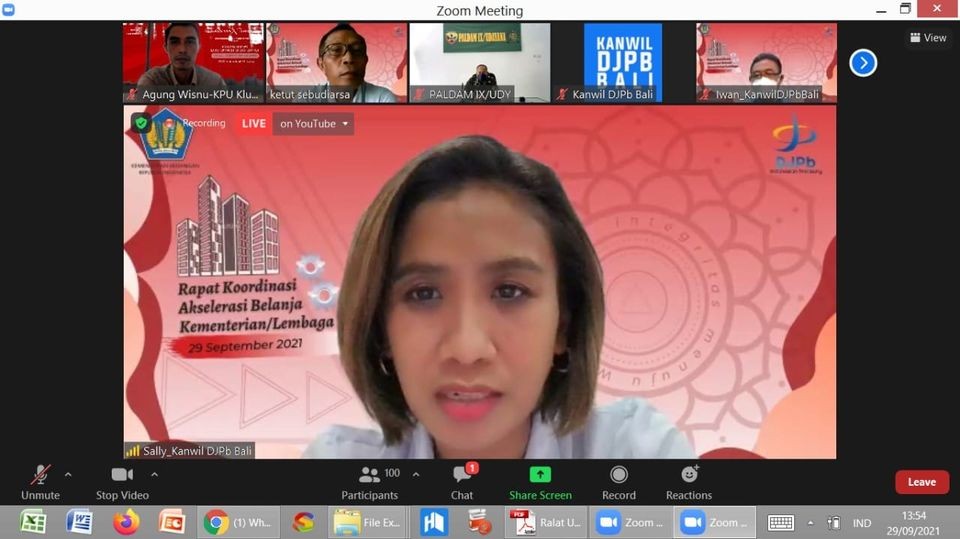Expand audio options arrow next to Unmute
This screenshot has width=960, height=539.
(68, 474)
